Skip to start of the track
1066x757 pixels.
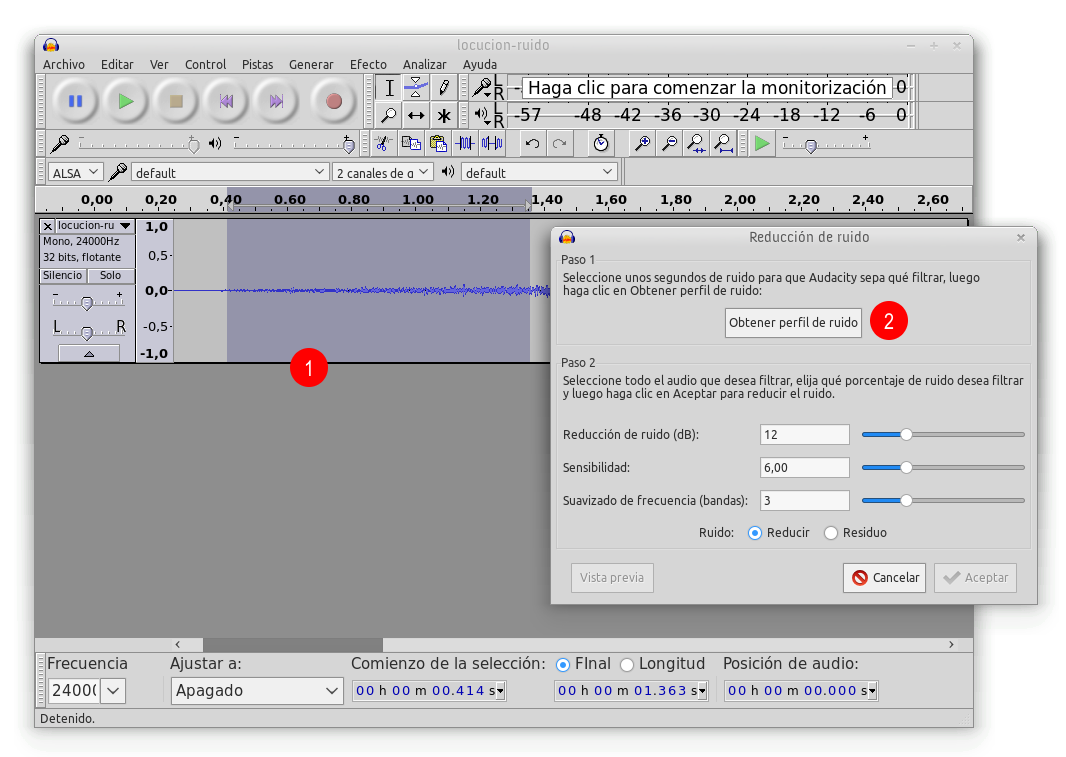226,101
